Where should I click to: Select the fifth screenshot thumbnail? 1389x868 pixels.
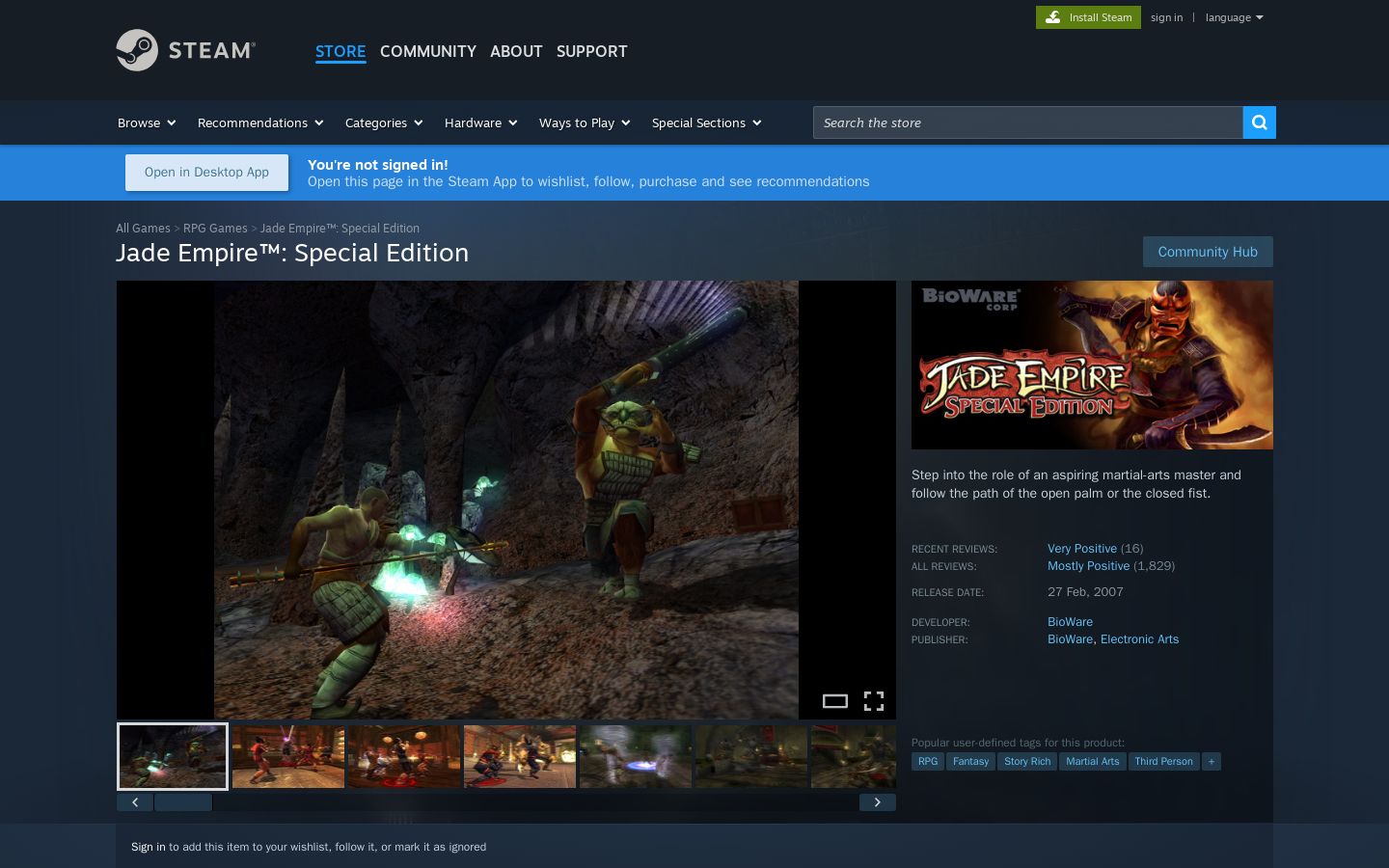point(636,757)
